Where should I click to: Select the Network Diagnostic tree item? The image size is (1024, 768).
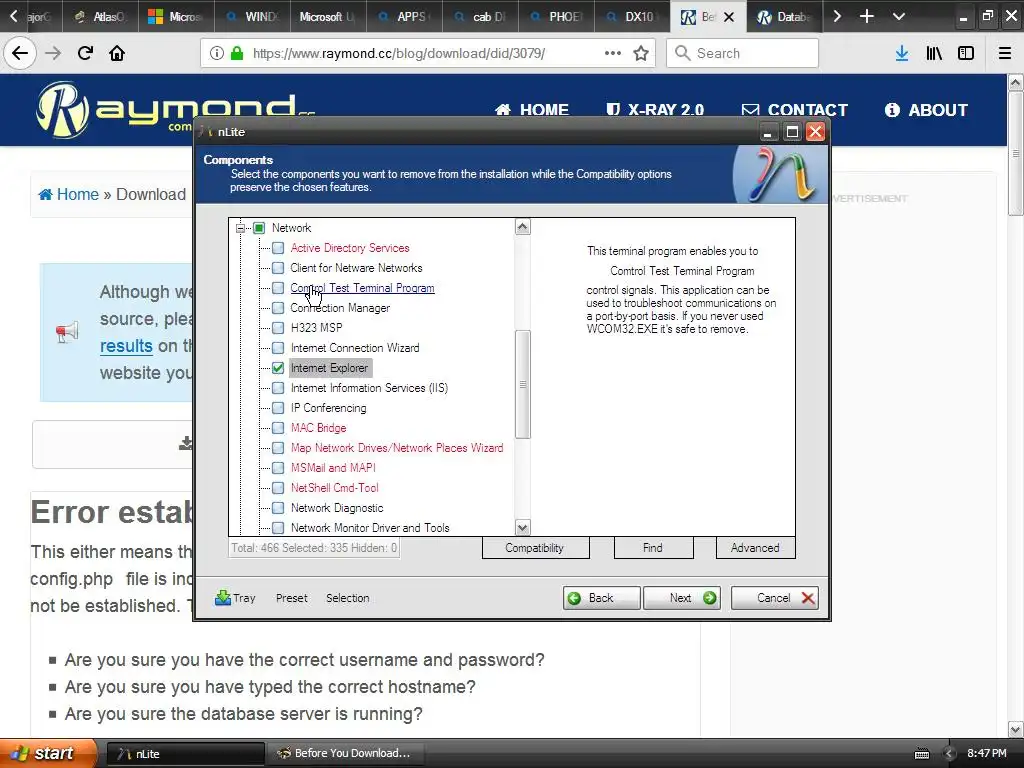[x=337, y=507]
